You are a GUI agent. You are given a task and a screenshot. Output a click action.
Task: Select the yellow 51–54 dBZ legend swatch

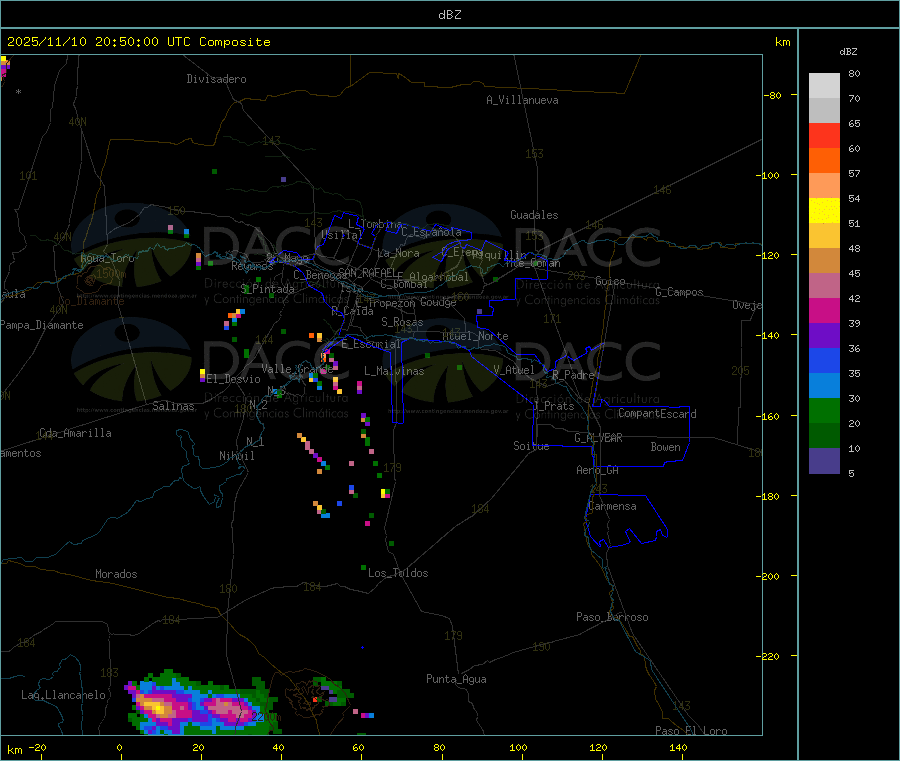824,211
